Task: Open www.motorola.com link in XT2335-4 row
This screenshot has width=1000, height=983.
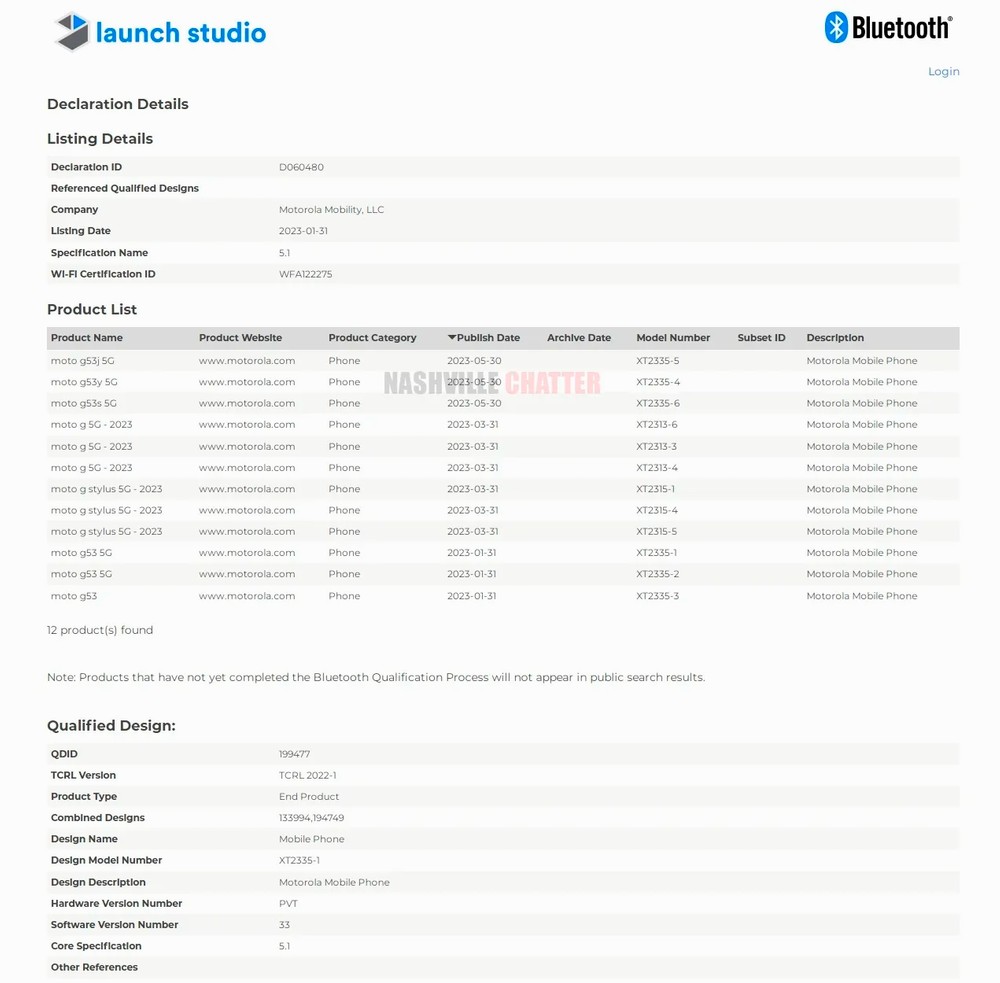Action: coord(247,382)
